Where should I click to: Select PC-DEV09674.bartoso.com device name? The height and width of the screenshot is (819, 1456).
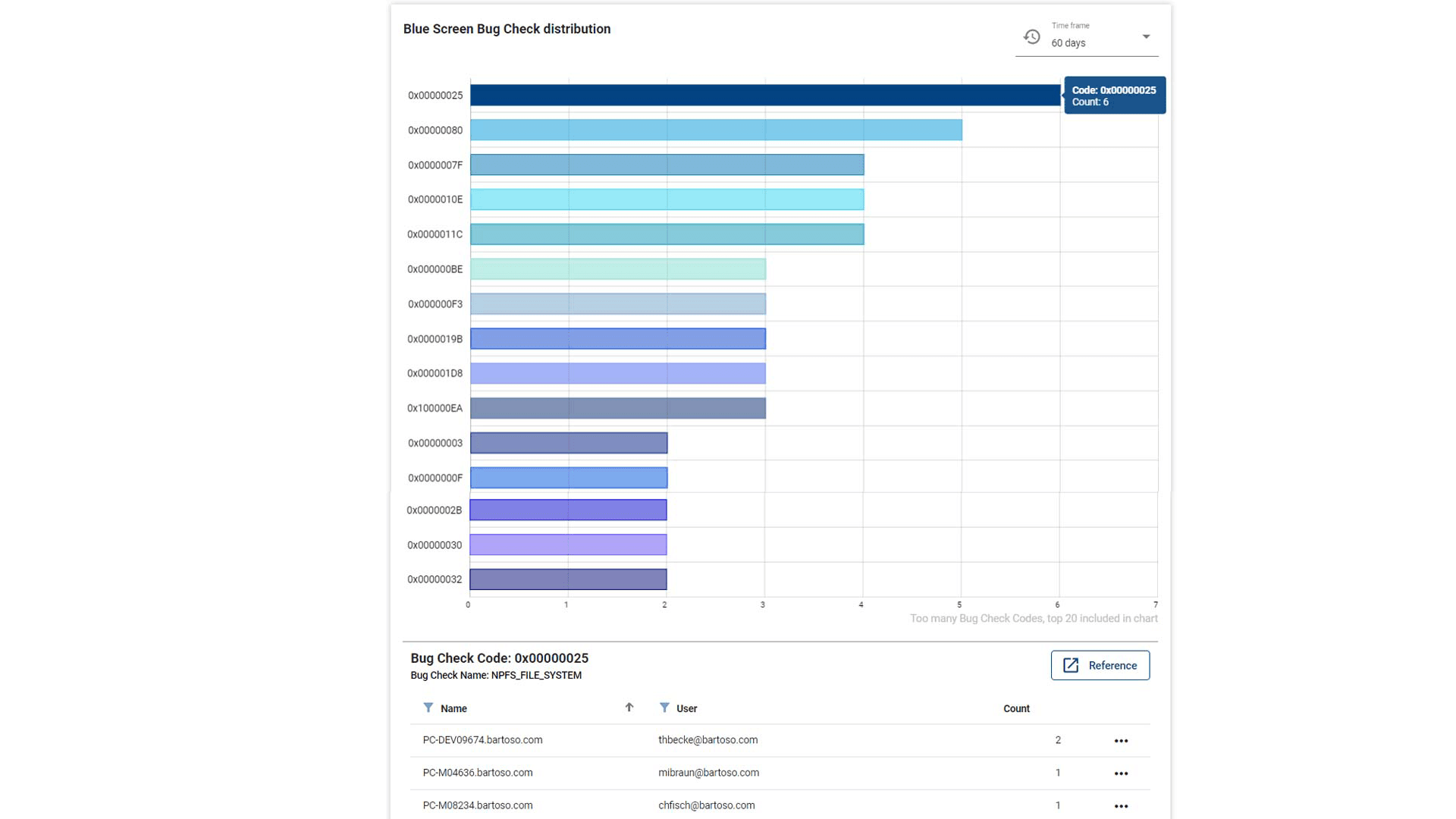[482, 740]
